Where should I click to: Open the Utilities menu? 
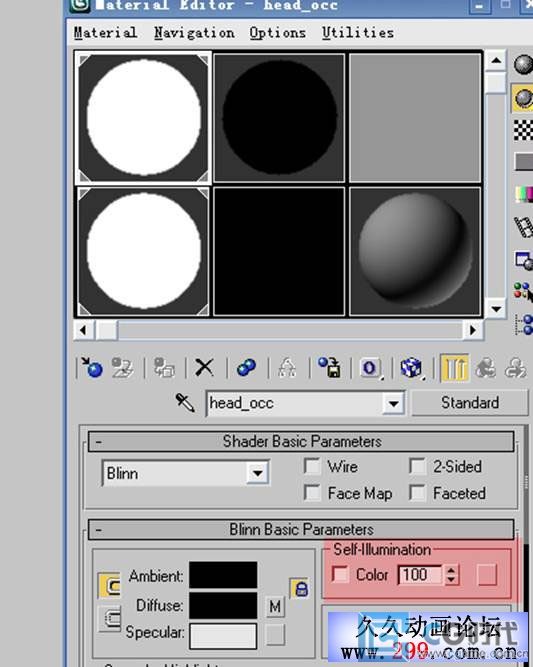click(x=357, y=32)
